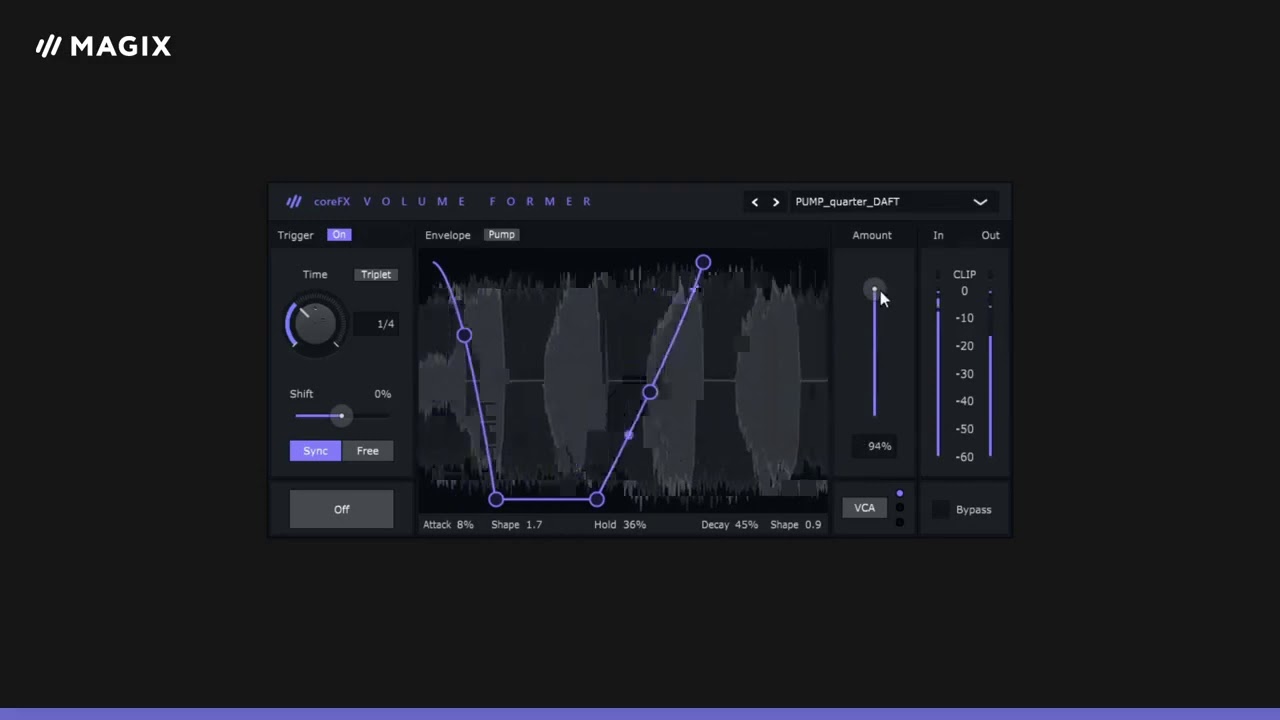Go to the next preset arrow
Screen dimensions: 1280x720
pyautogui.click(x=776, y=202)
